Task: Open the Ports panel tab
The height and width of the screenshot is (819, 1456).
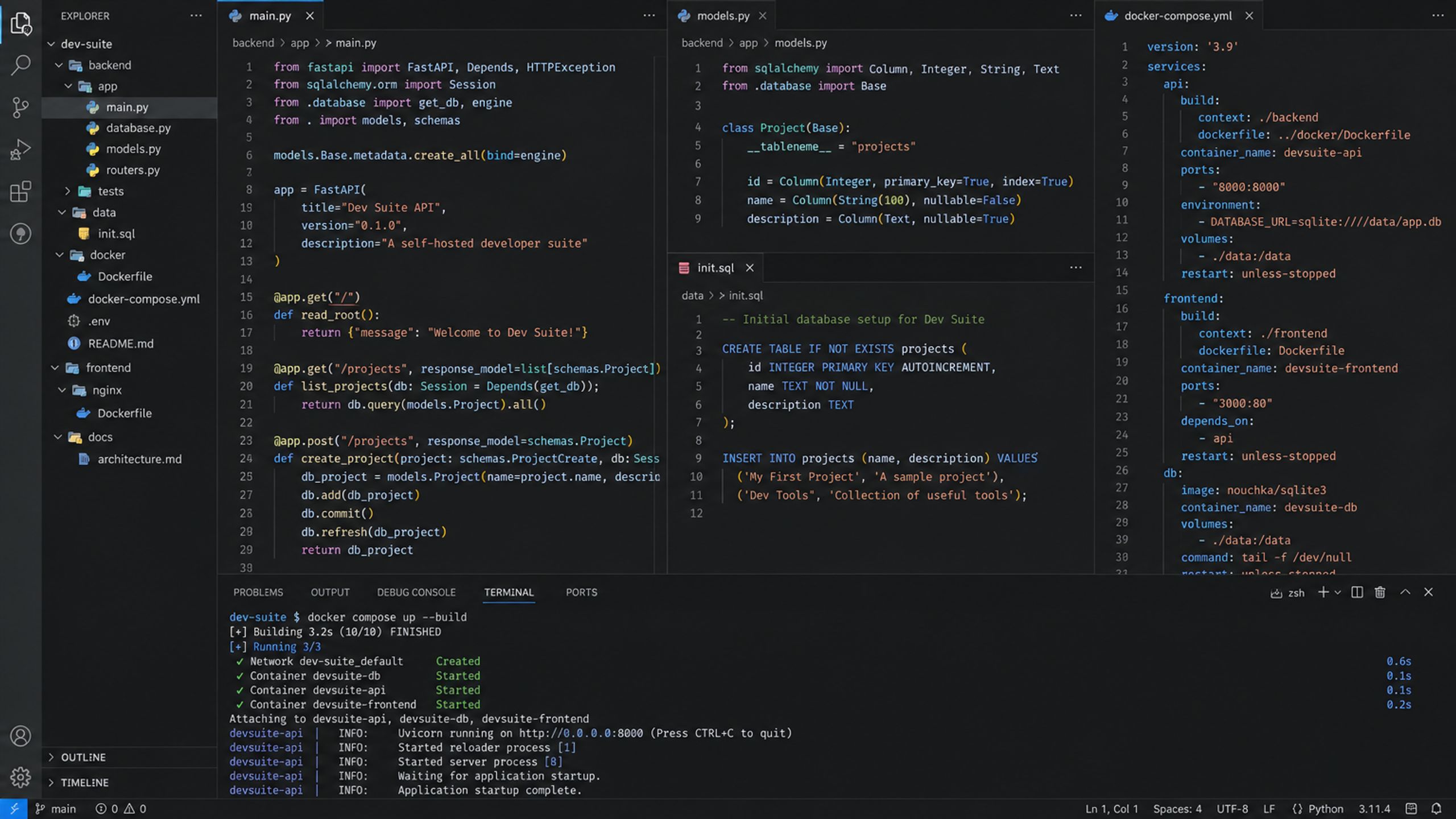Action: pos(581,592)
